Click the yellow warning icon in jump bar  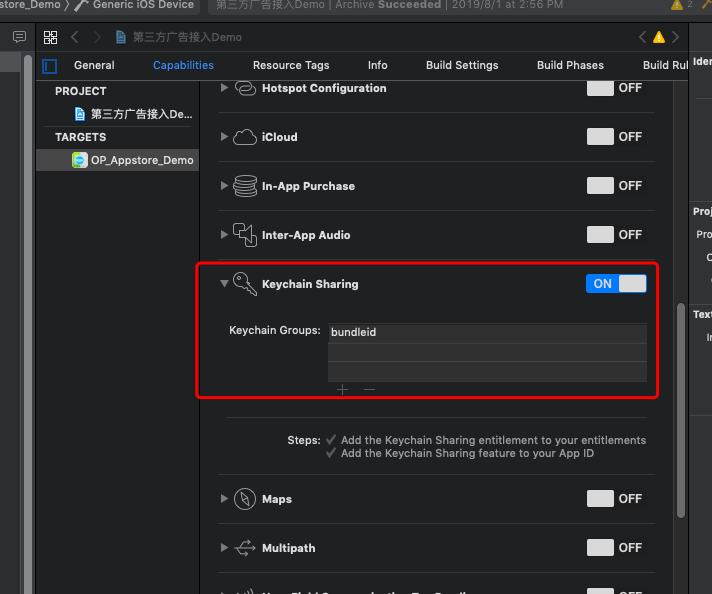coord(658,37)
